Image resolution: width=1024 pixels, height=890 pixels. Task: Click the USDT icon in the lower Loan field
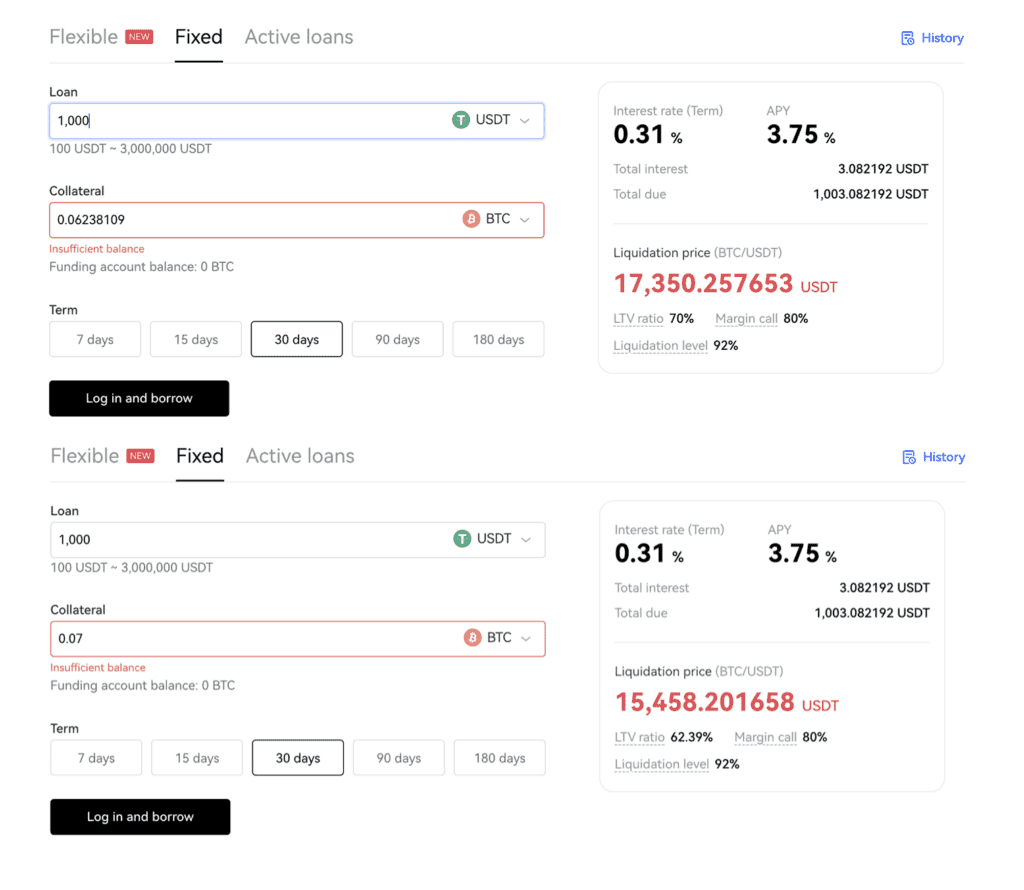click(x=462, y=538)
